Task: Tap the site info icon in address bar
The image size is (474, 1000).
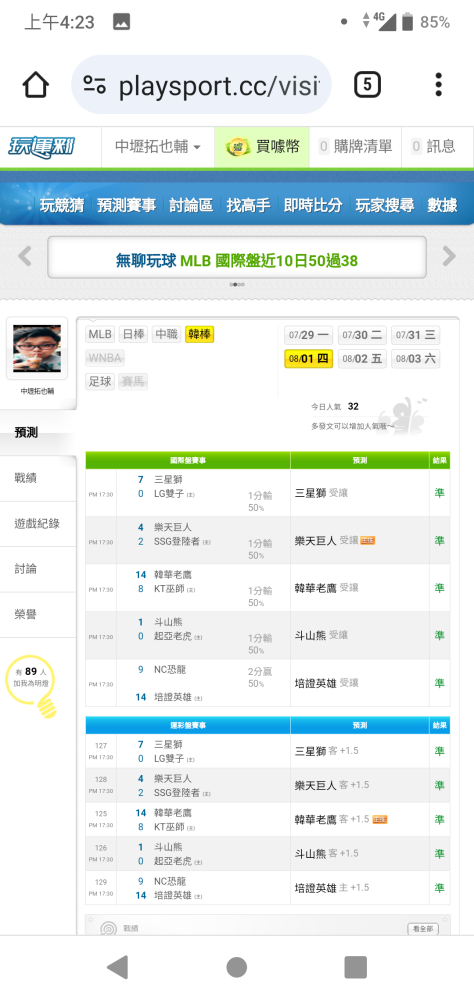Action: [95, 85]
